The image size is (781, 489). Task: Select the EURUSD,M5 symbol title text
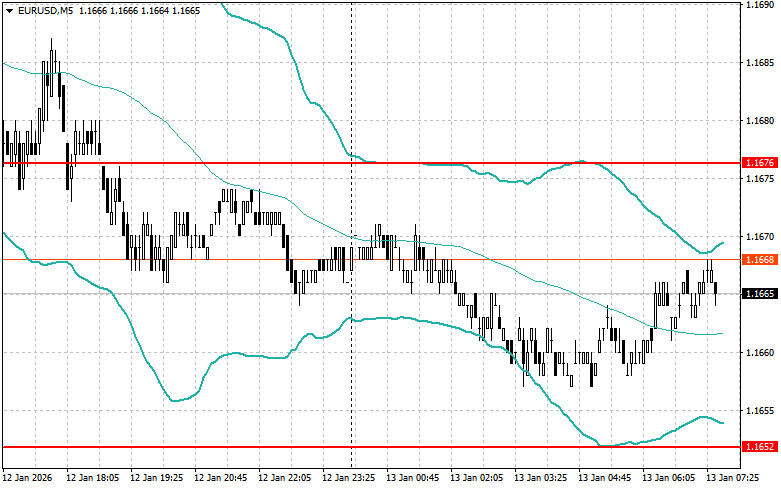(x=45, y=10)
